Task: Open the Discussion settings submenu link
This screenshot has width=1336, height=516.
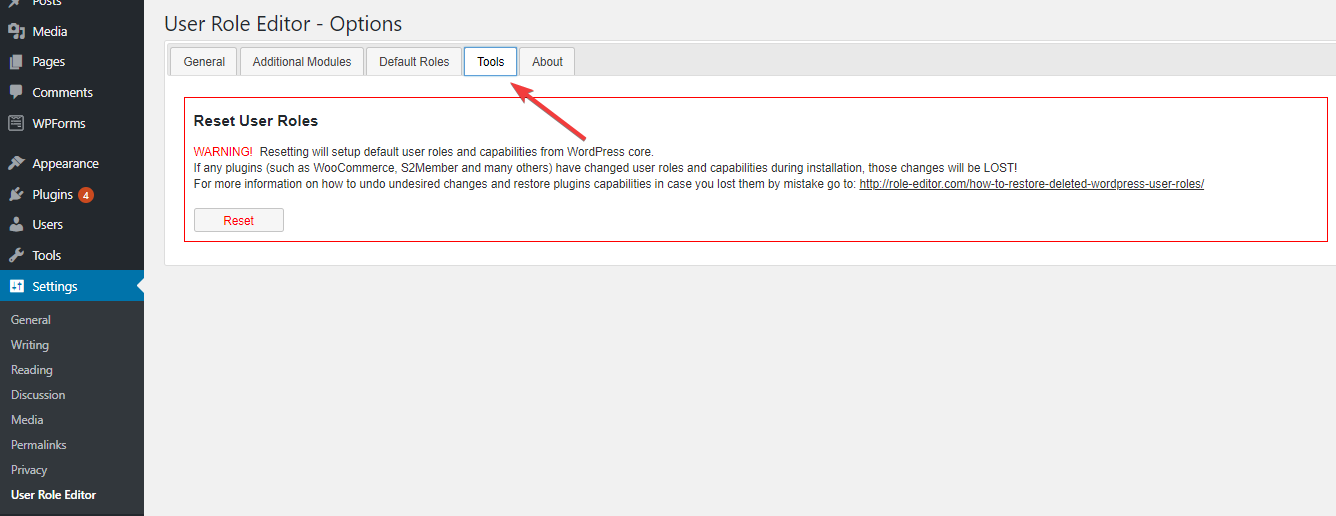Action: click(38, 395)
